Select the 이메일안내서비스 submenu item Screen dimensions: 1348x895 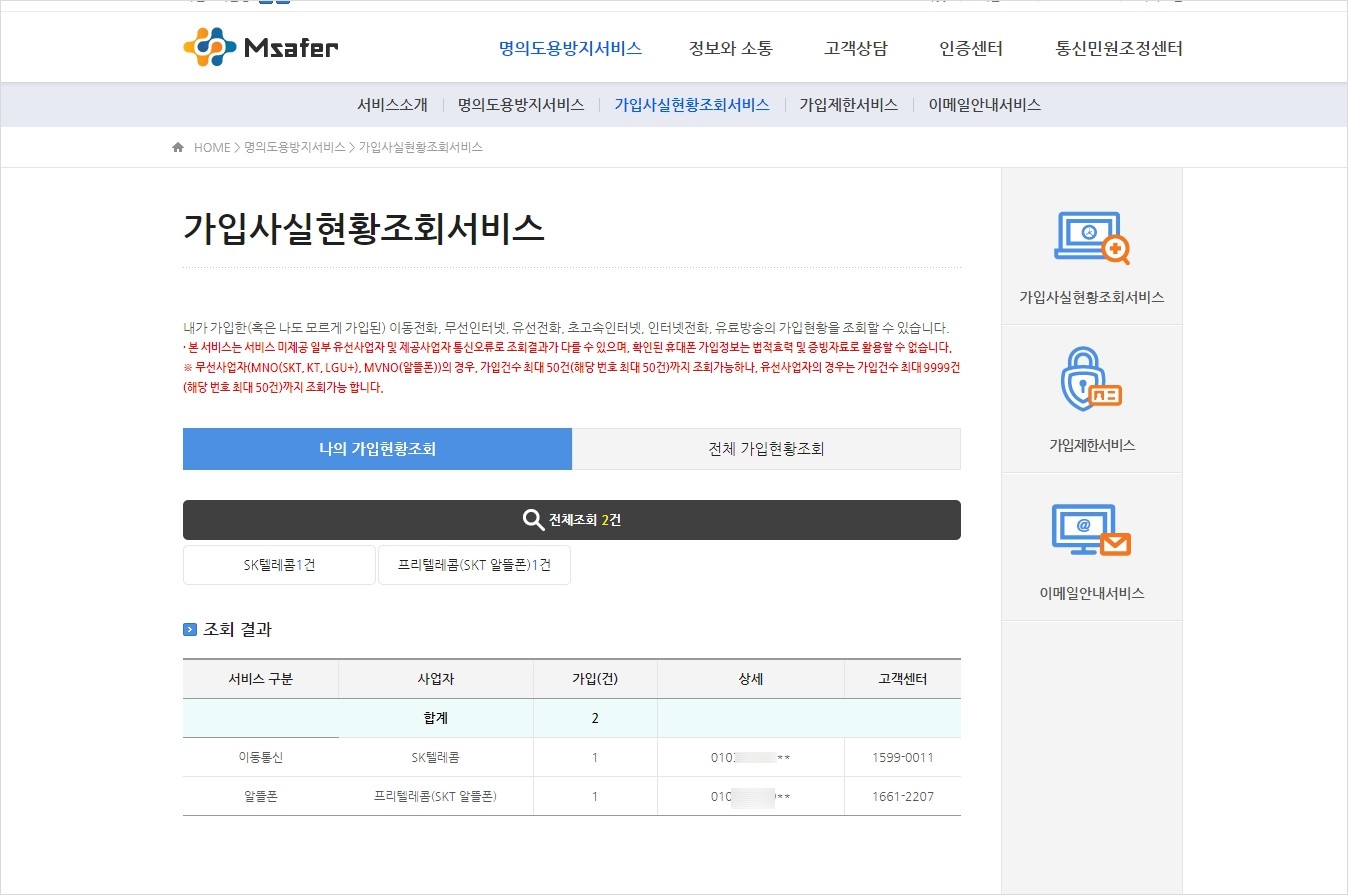[x=984, y=104]
